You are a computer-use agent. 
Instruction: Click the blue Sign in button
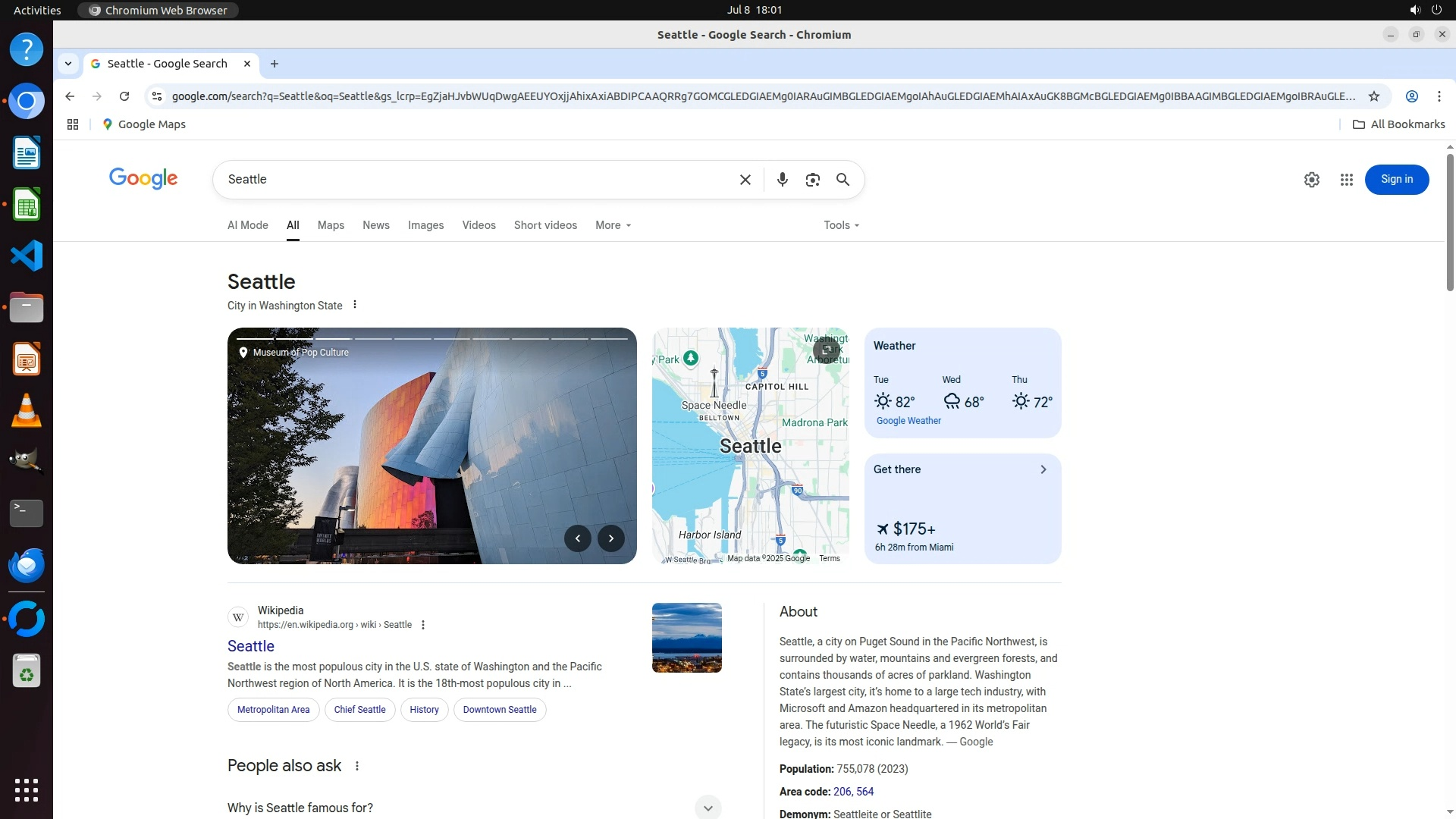tap(1396, 180)
